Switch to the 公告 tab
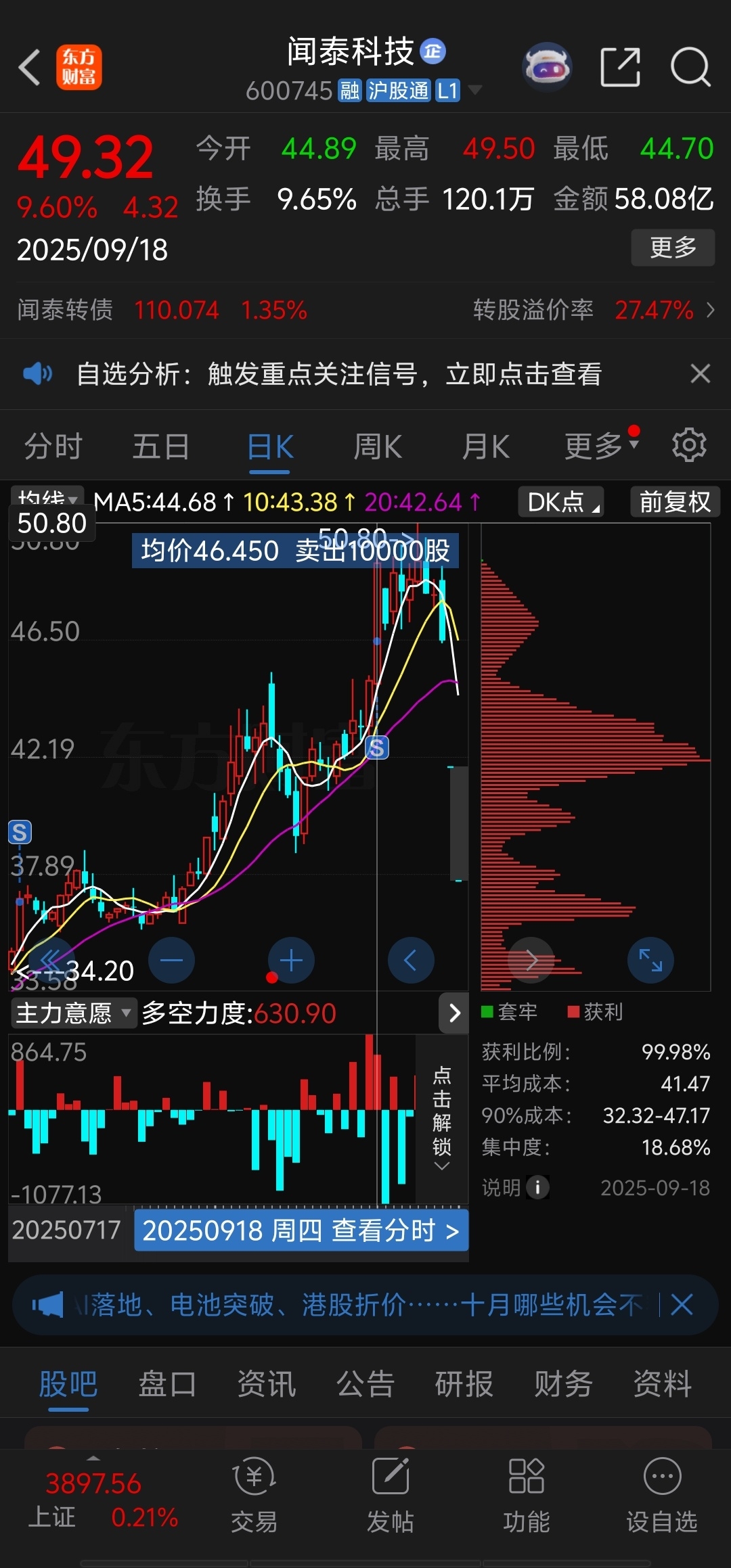The height and width of the screenshot is (1568, 731). point(365,1384)
